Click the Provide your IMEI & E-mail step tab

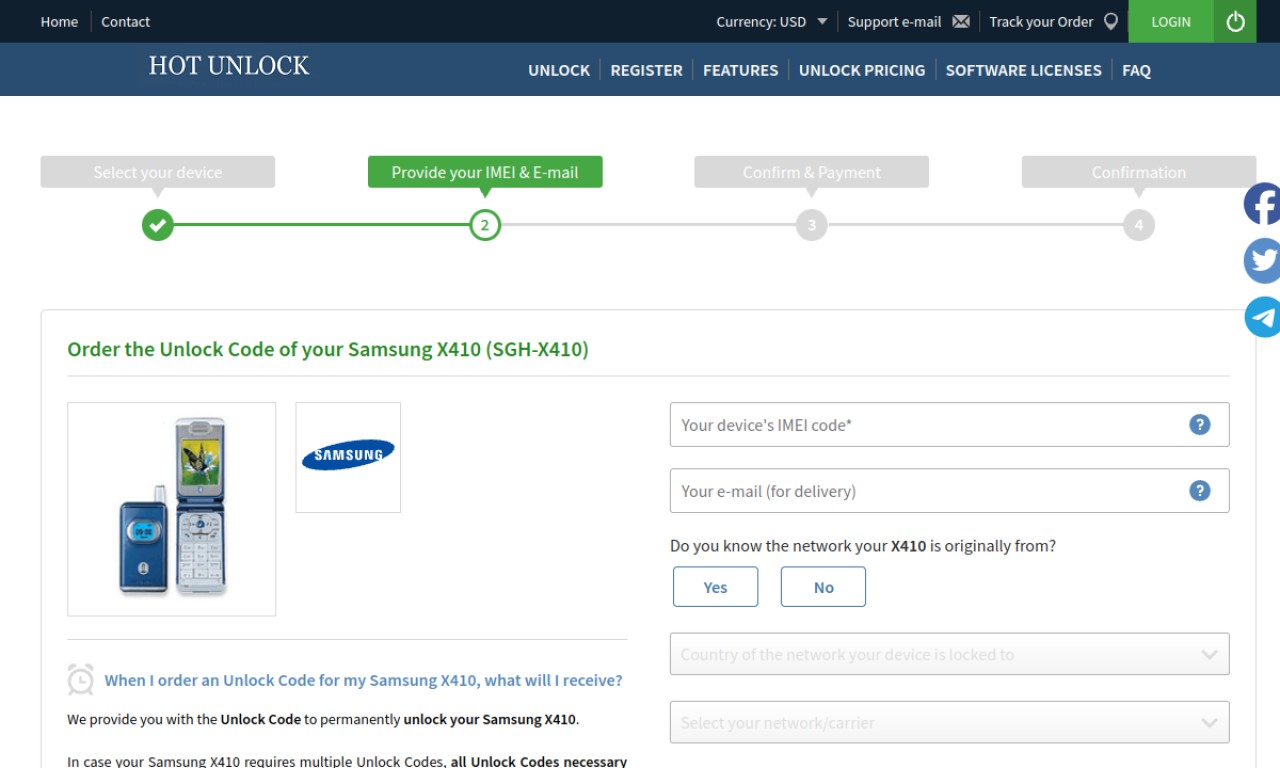[x=485, y=172]
